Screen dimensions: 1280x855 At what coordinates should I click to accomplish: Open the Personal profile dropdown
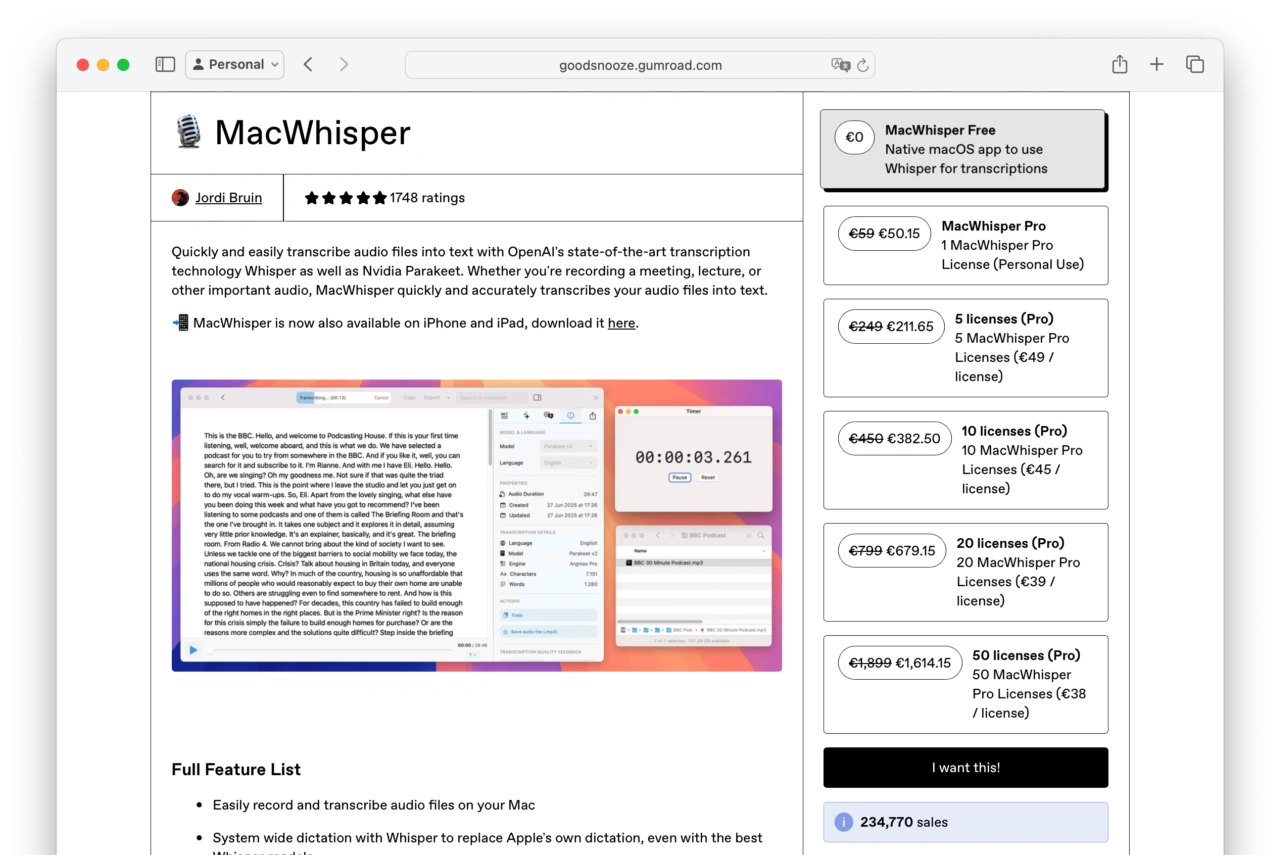point(235,65)
